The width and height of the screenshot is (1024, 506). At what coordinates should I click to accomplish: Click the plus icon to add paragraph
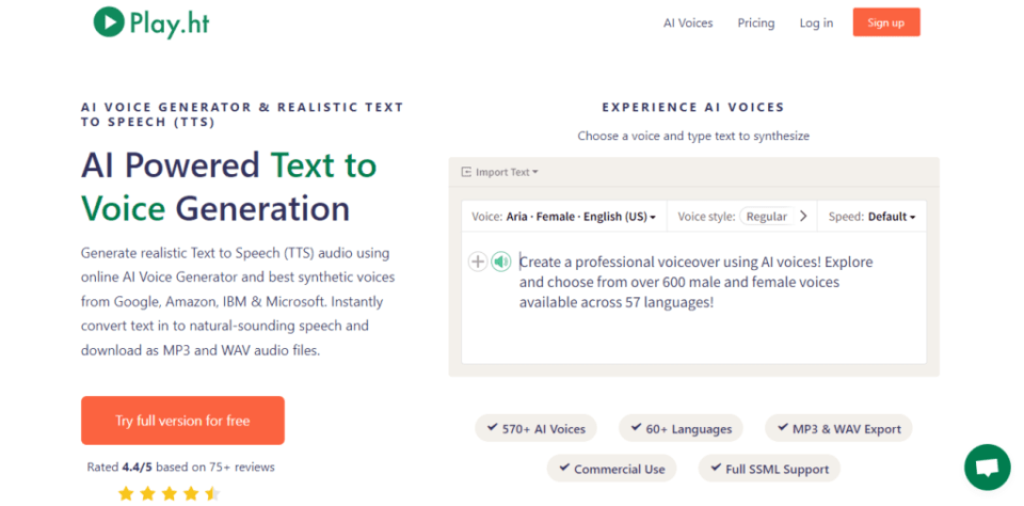(478, 262)
